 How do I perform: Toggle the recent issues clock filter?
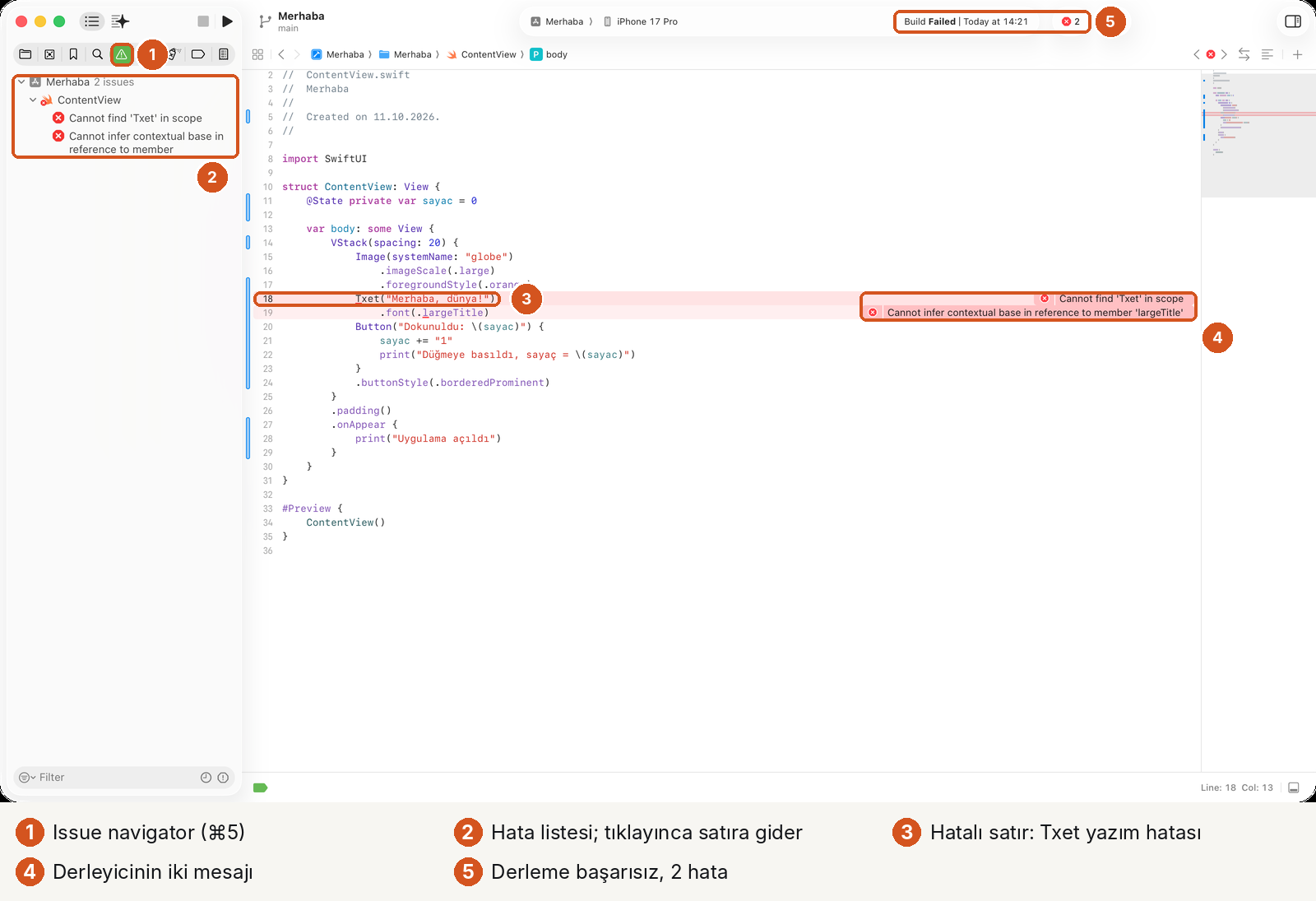[x=206, y=778]
